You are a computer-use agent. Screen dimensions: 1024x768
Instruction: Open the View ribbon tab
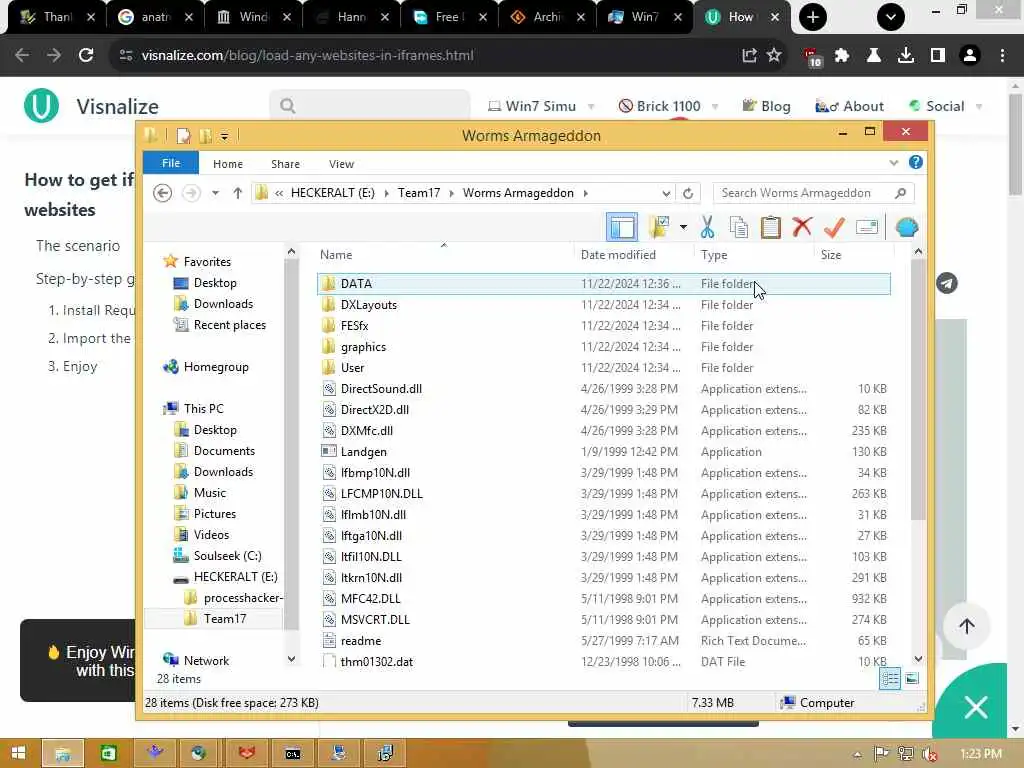(341, 164)
